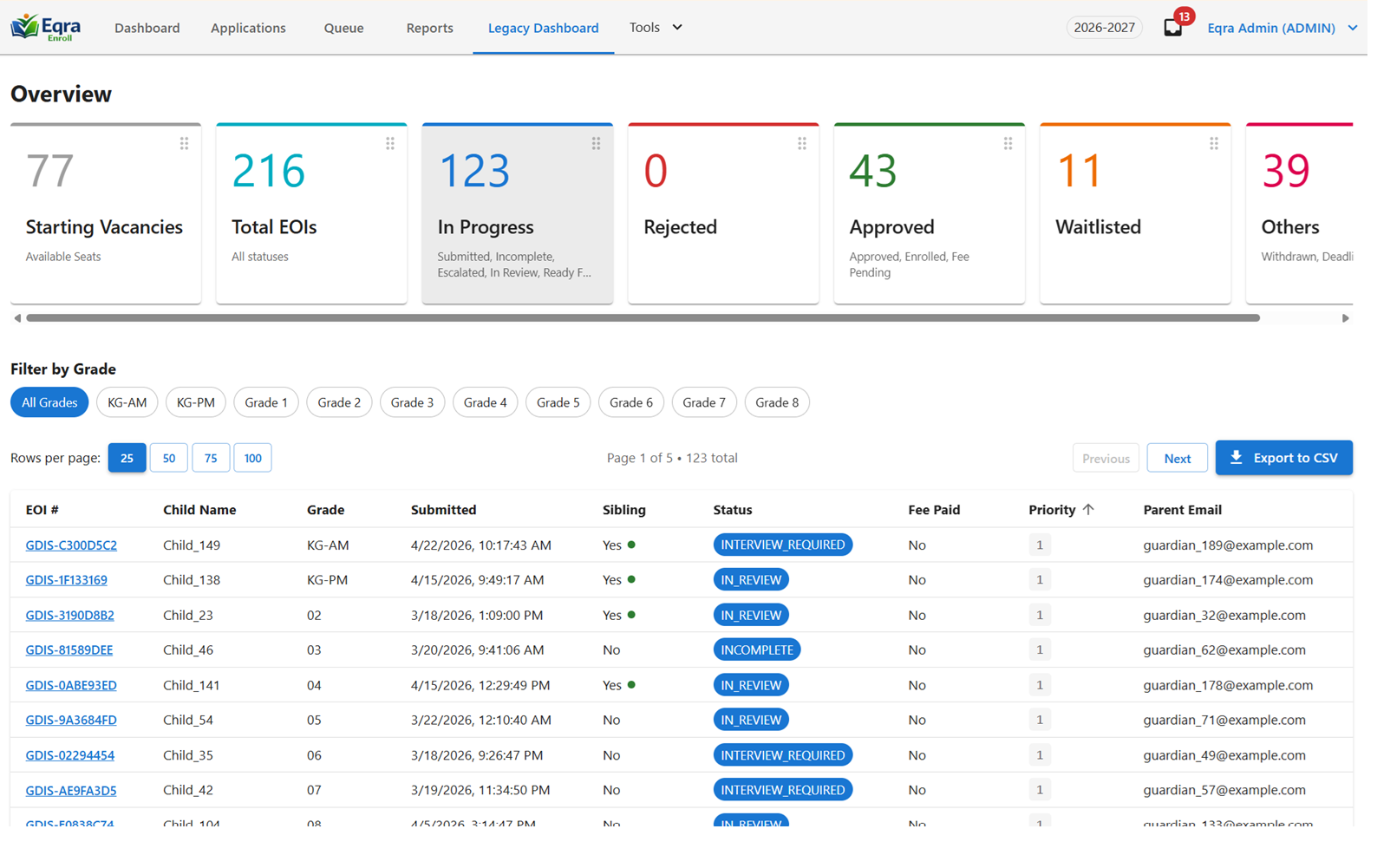Go to the Next page

(x=1177, y=458)
